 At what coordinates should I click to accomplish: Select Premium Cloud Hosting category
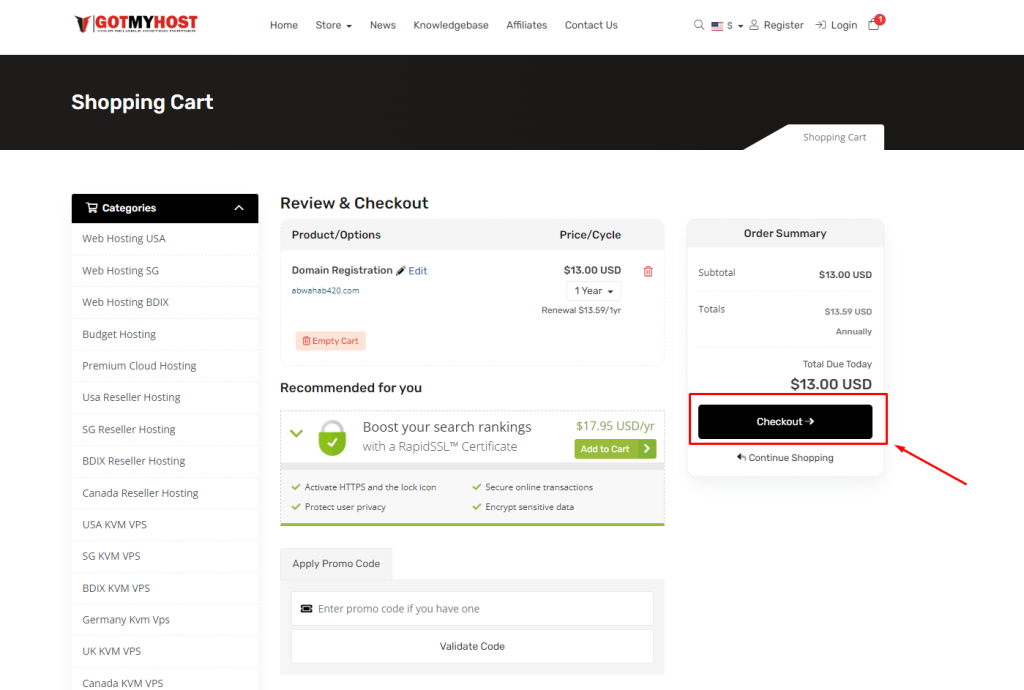pyautogui.click(x=139, y=366)
